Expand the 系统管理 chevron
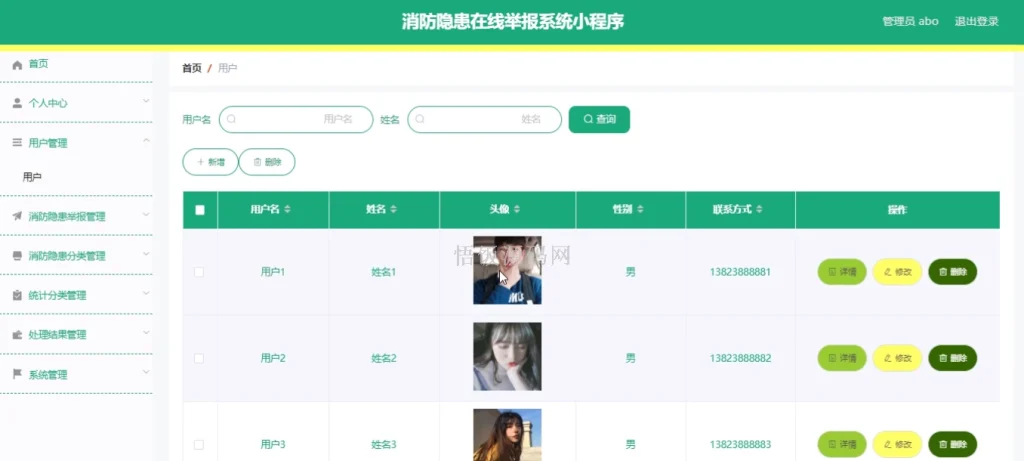Image resolution: width=1024 pixels, height=461 pixels. coord(146,372)
